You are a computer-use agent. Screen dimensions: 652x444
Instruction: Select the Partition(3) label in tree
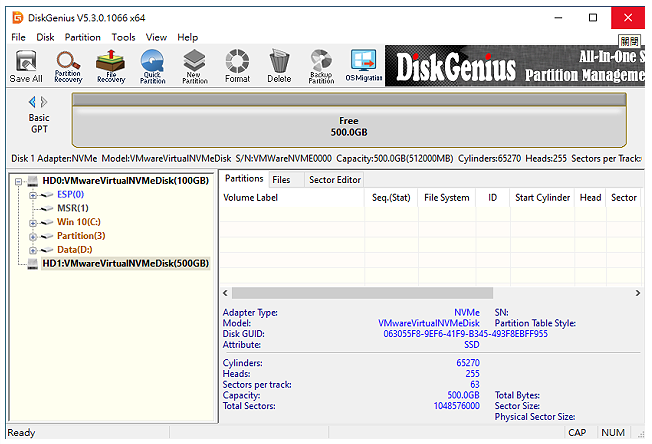(x=81, y=236)
